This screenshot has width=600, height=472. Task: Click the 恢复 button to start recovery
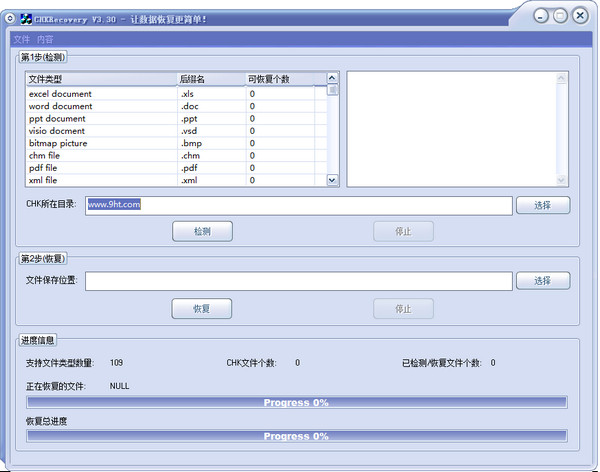[202, 309]
